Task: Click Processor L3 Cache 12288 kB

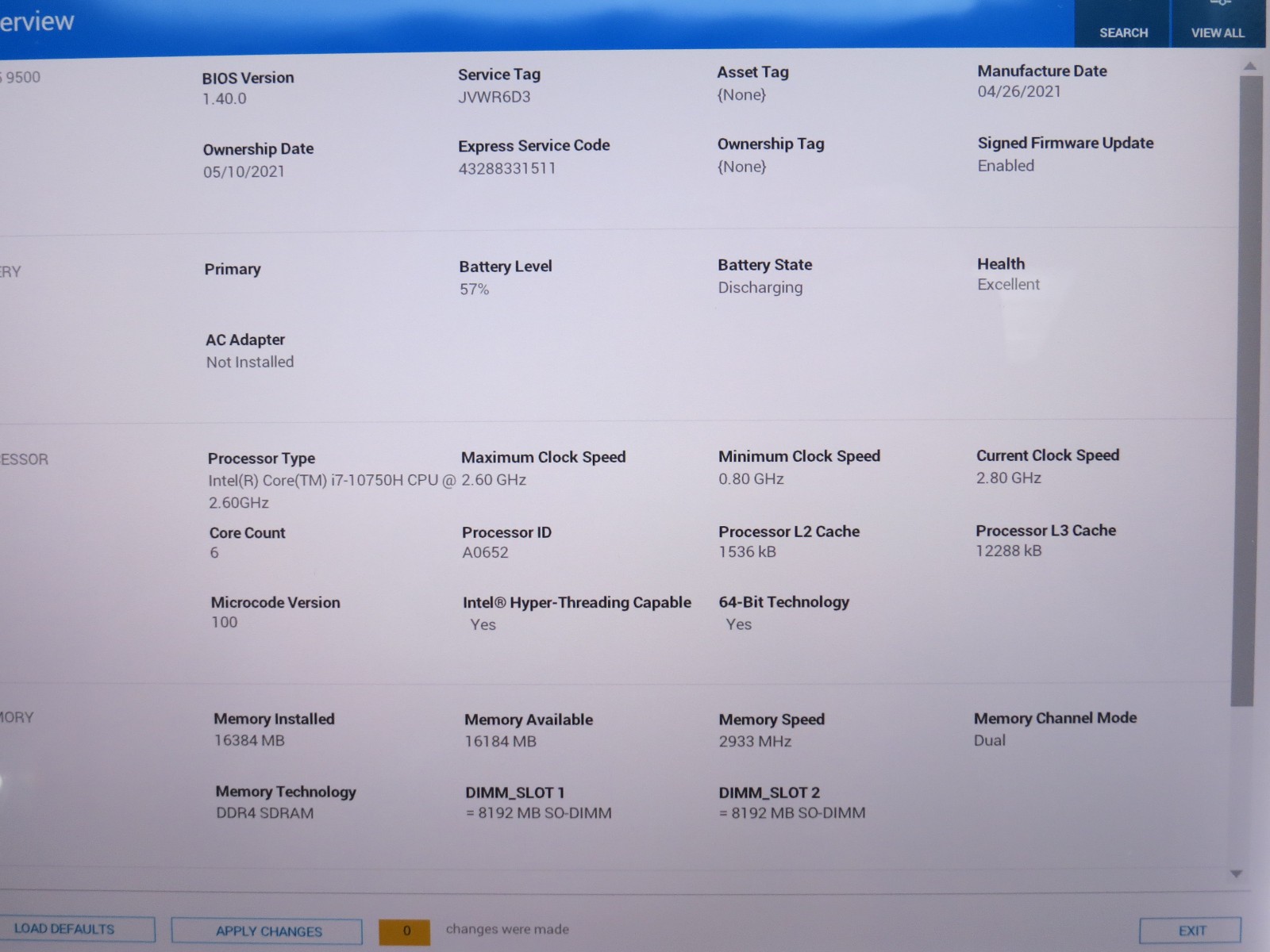Action: tap(1008, 551)
